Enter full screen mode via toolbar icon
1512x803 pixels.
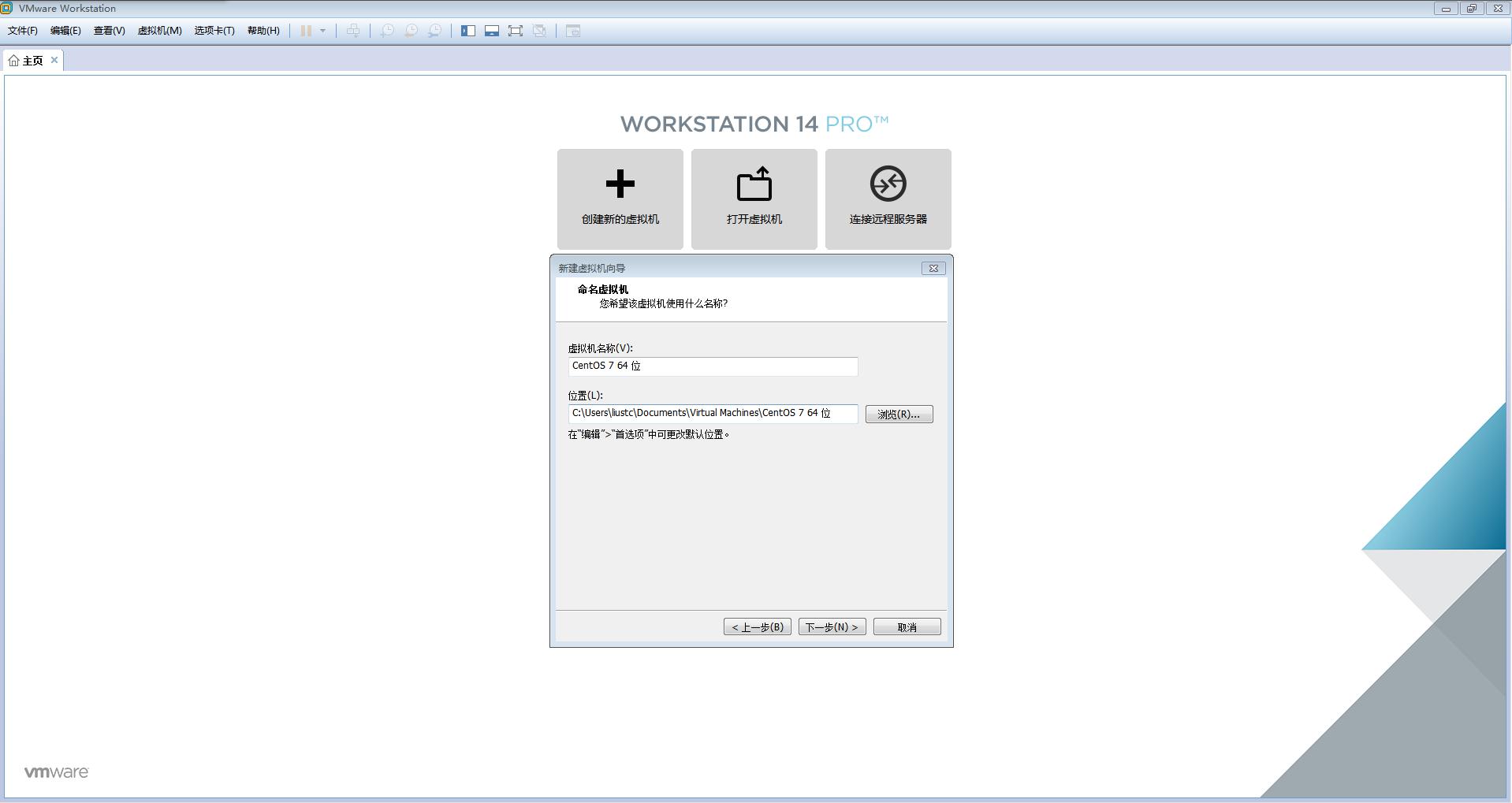pyautogui.click(x=516, y=31)
